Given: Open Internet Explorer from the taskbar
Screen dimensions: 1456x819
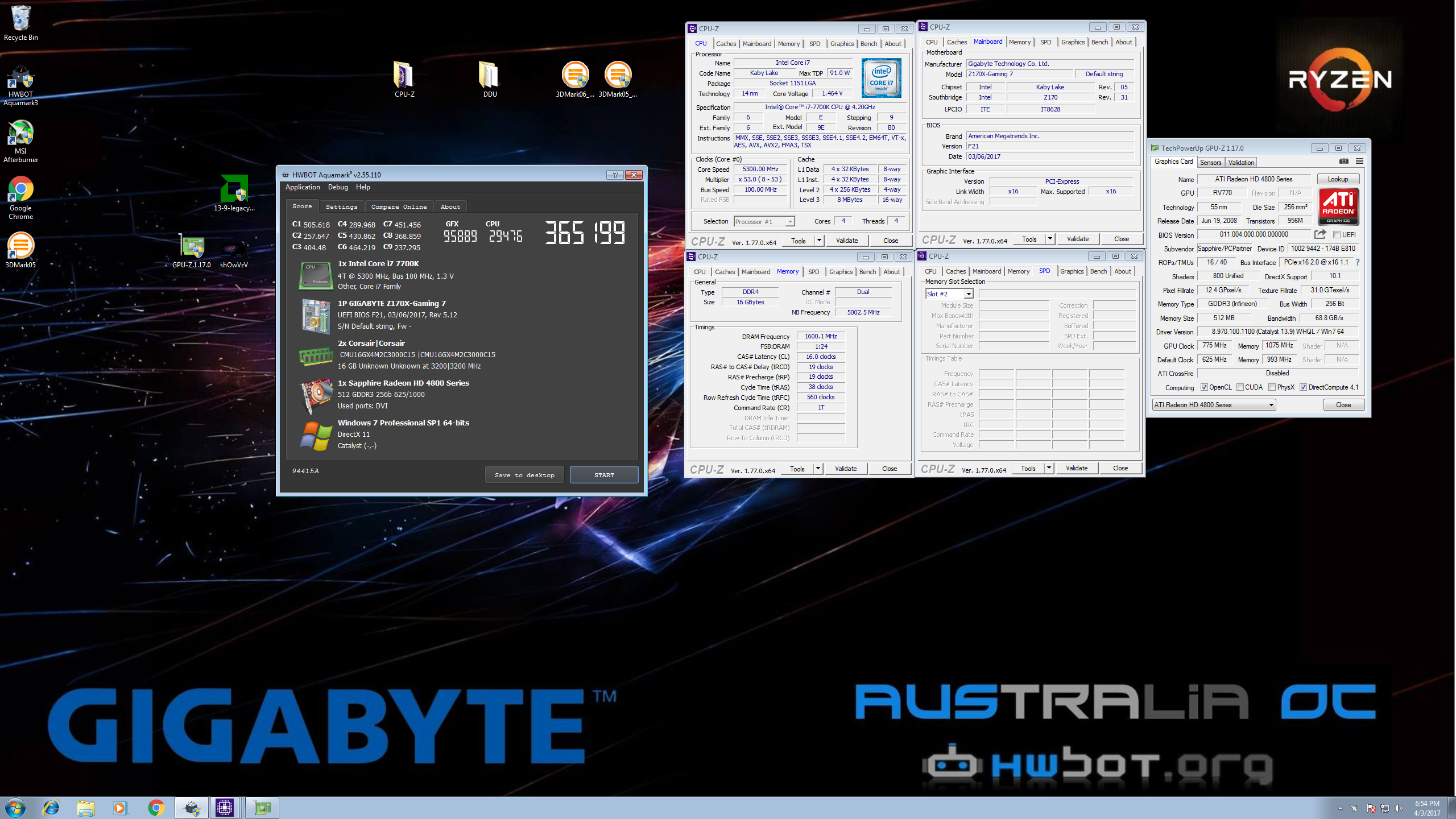Looking at the screenshot, I should [51, 808].
